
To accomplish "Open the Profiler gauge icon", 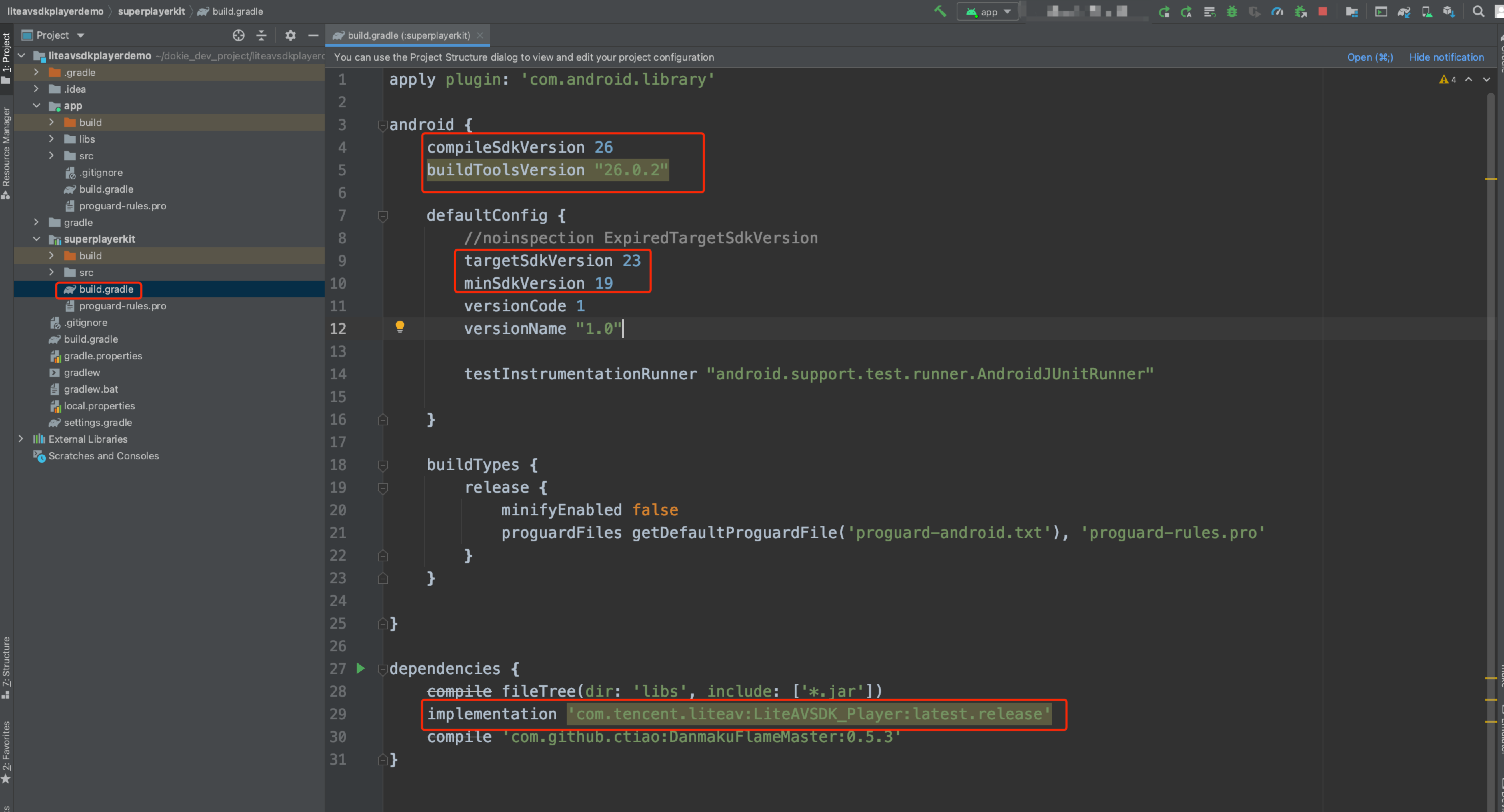I will point(1277,12).
